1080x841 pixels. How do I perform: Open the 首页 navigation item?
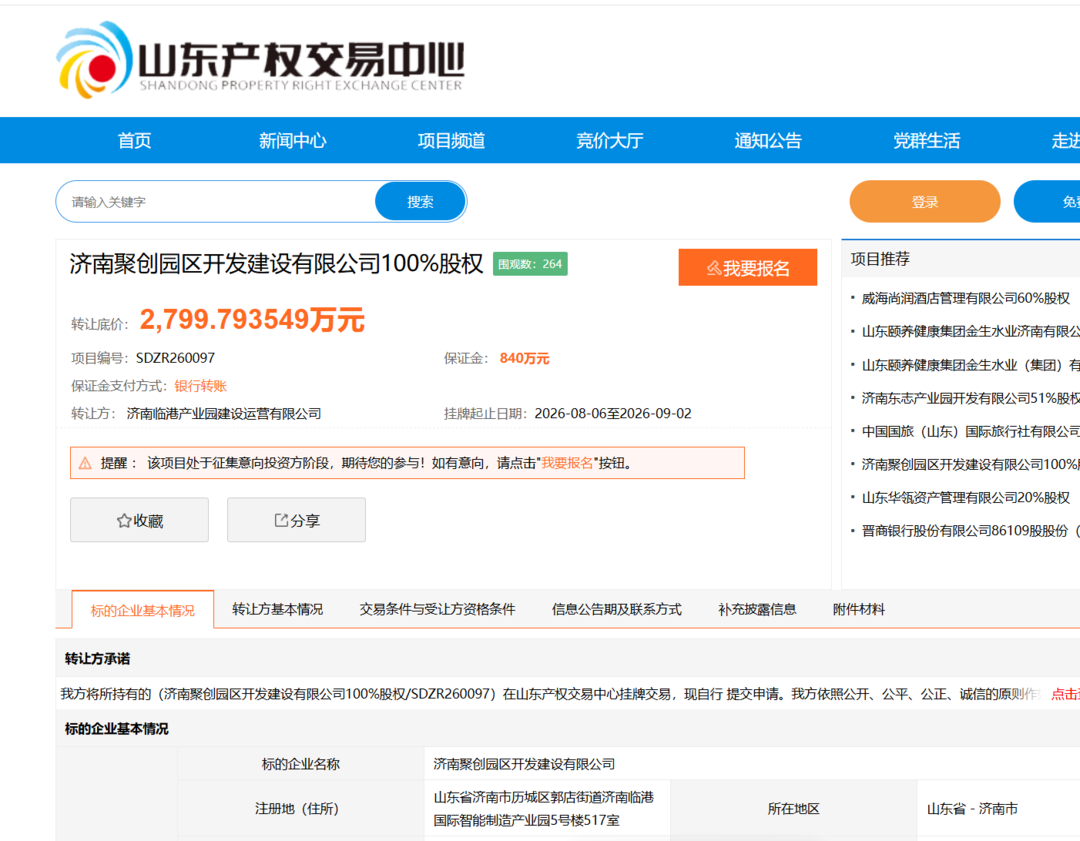click(134, 141)
